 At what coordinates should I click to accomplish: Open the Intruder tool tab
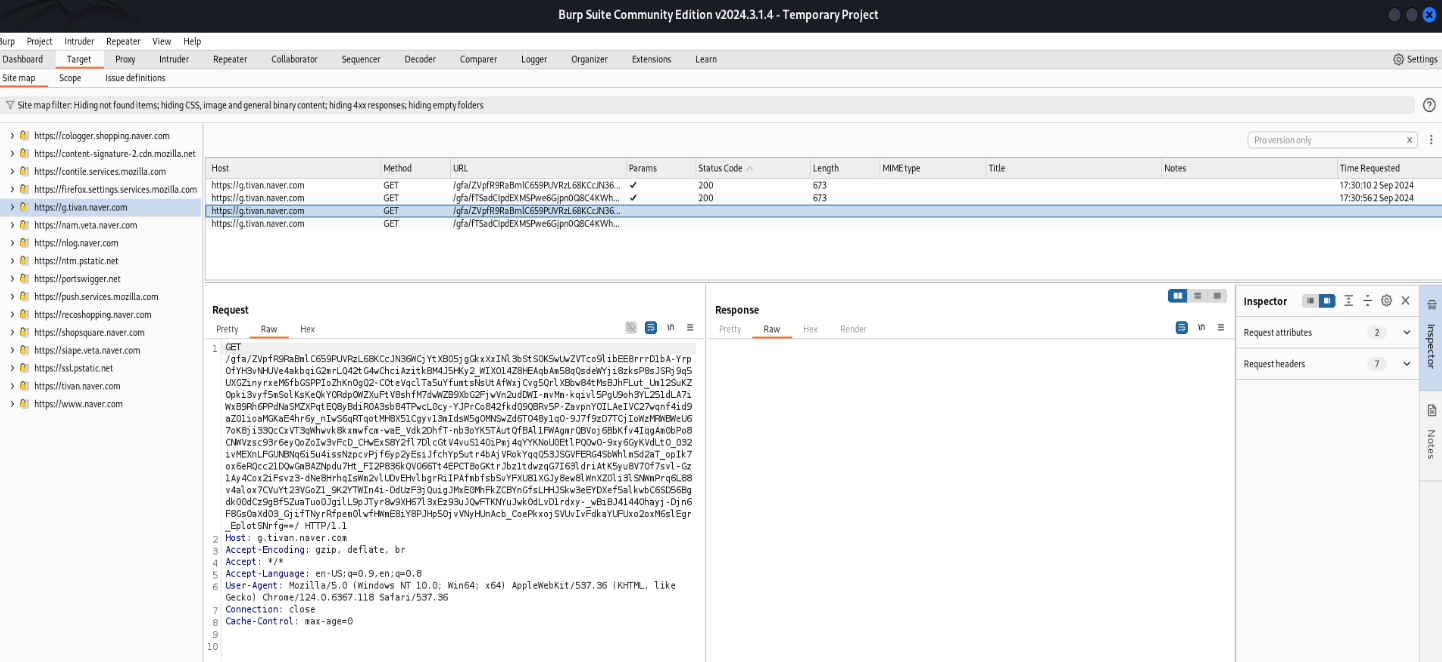pyautogui.click(x=174, y=59)
